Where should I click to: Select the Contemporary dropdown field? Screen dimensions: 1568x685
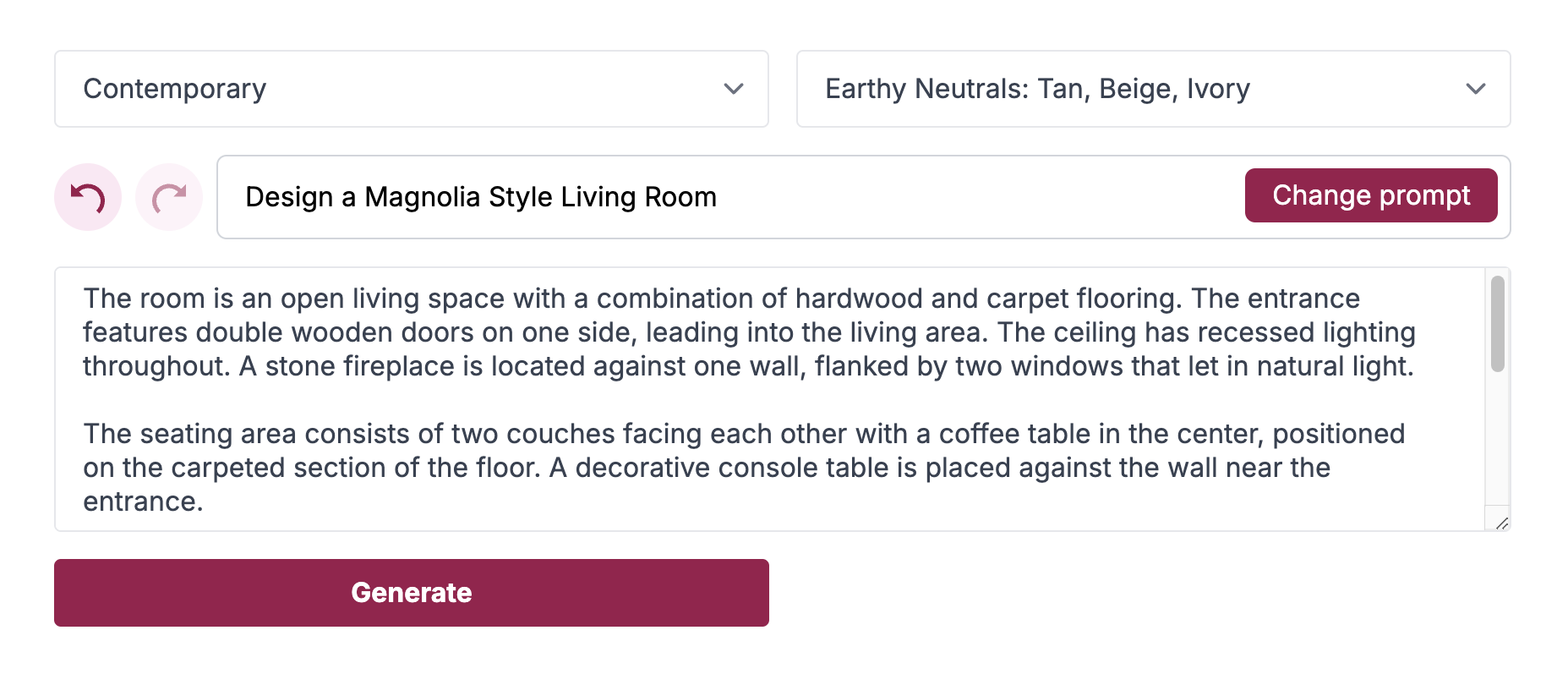pyautogui.click(x=411, y=89)
